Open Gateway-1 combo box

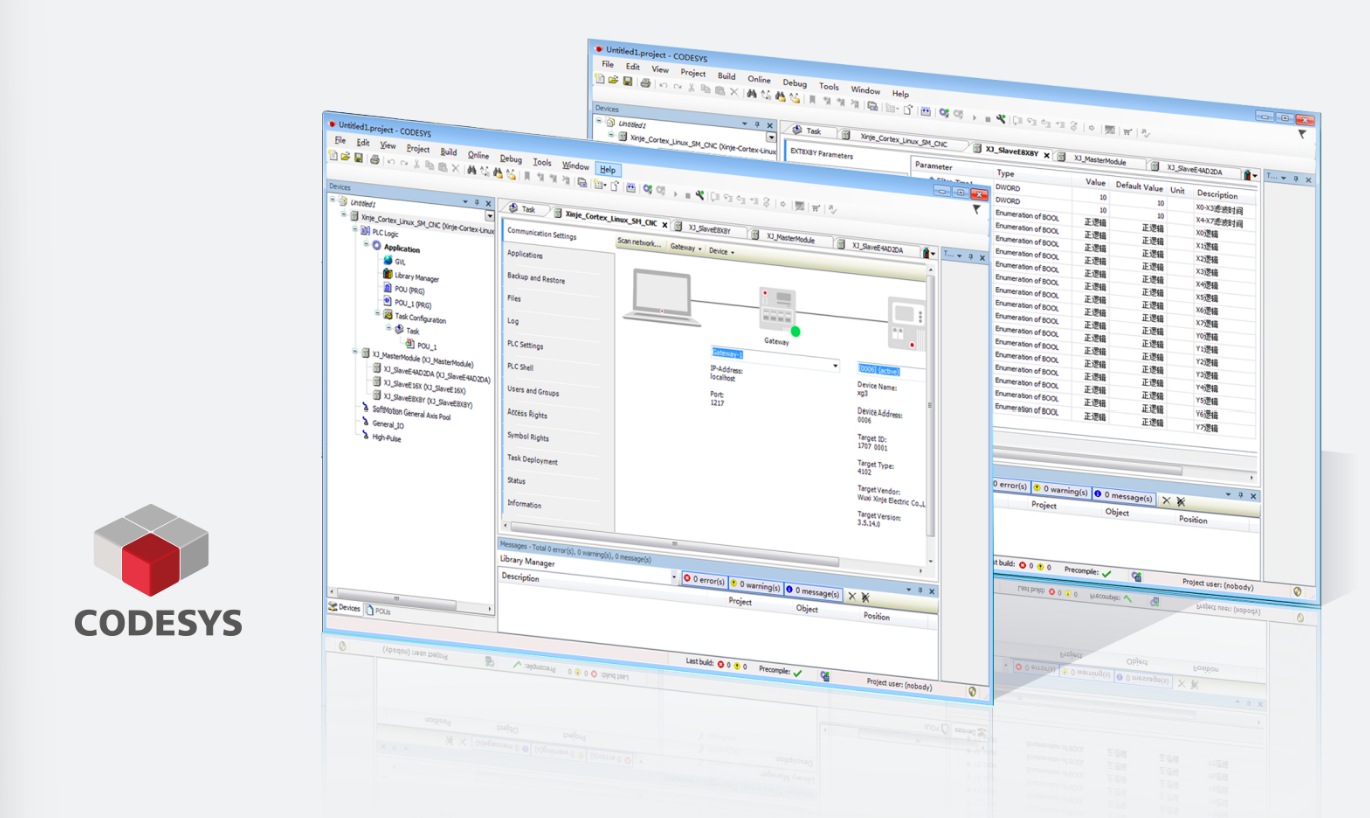775,359
